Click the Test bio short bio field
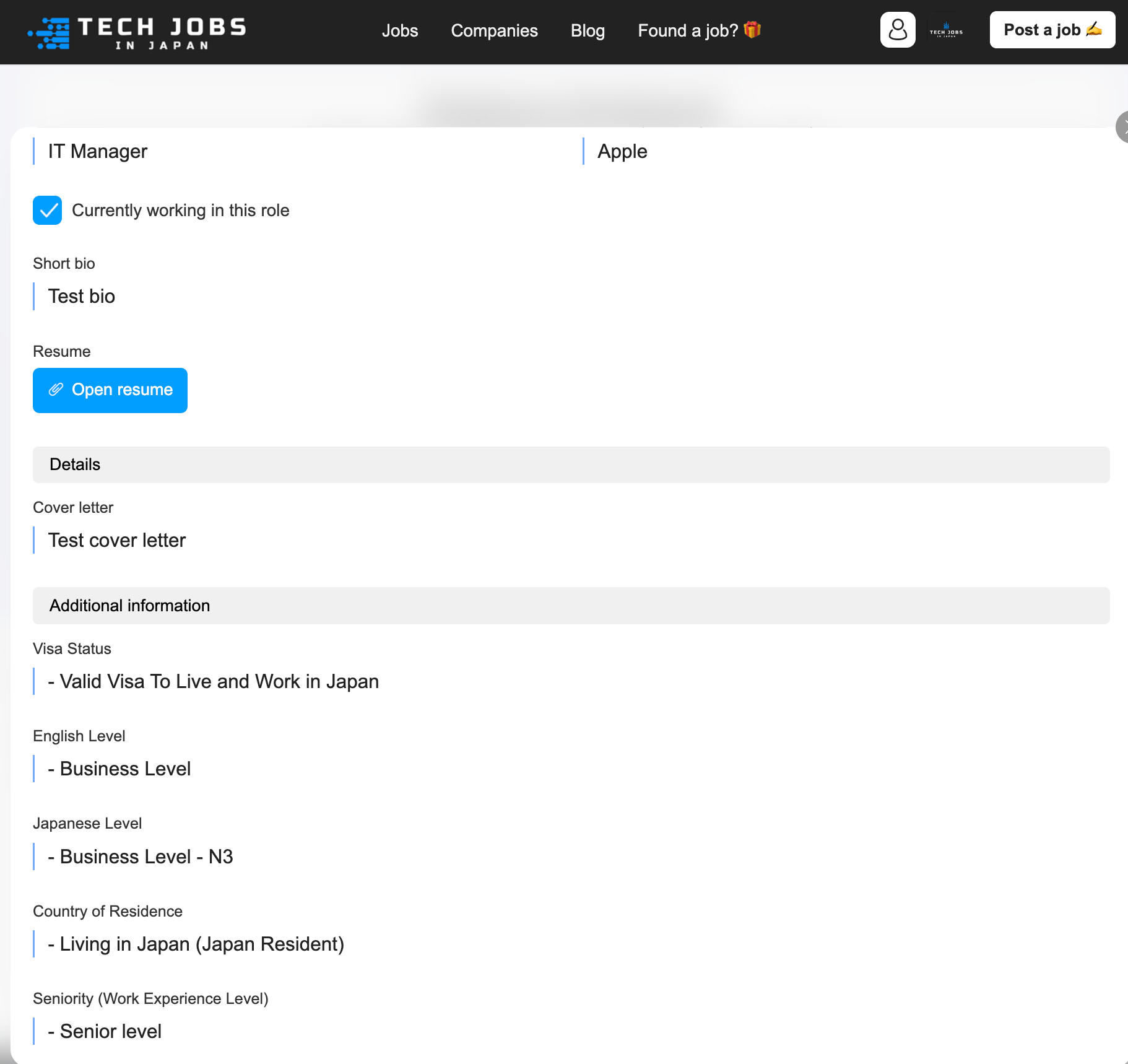Viewport: 1128px width, 1064px height. pos(571,296)
